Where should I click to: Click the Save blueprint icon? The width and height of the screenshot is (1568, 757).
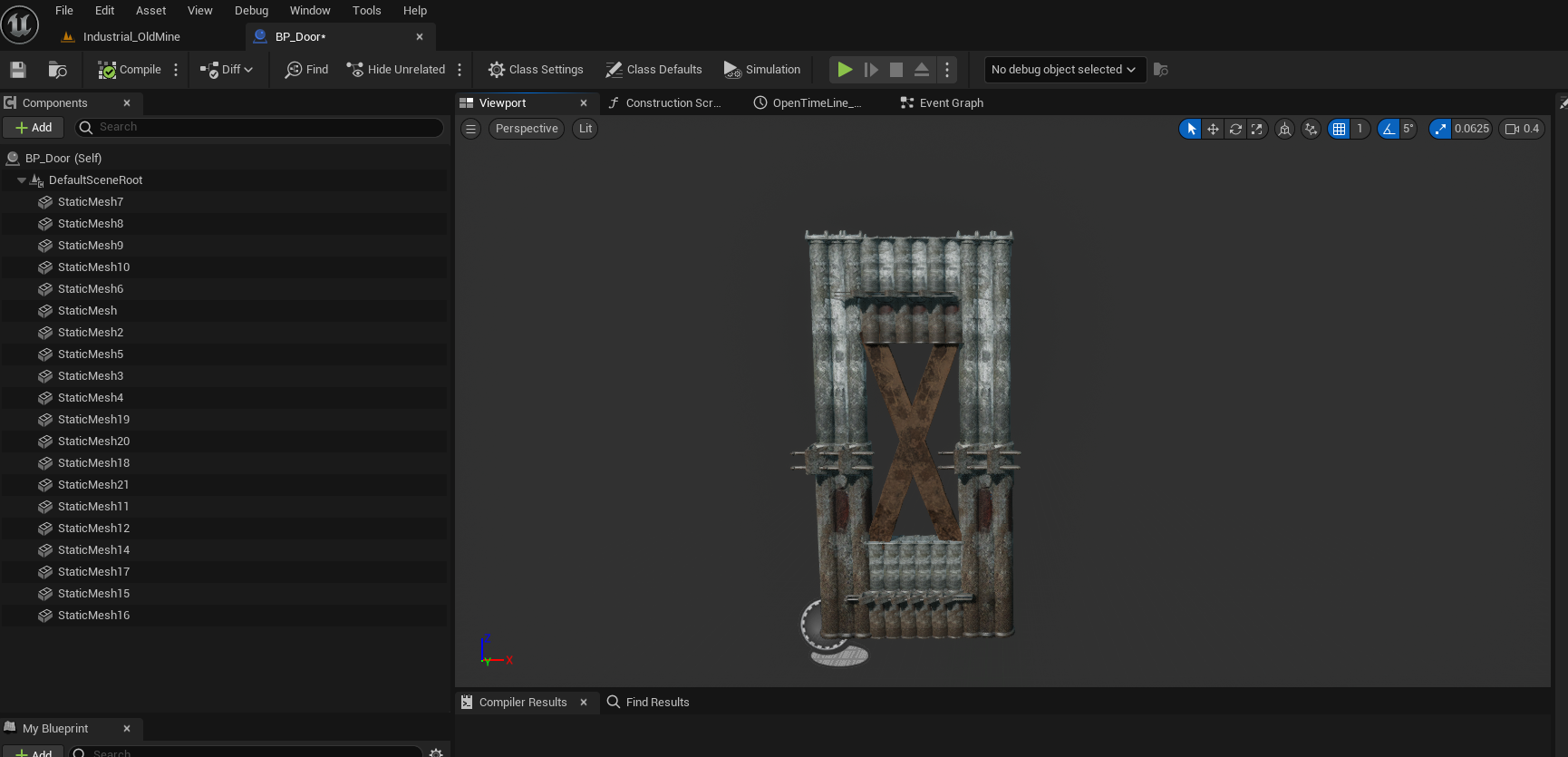17,70
